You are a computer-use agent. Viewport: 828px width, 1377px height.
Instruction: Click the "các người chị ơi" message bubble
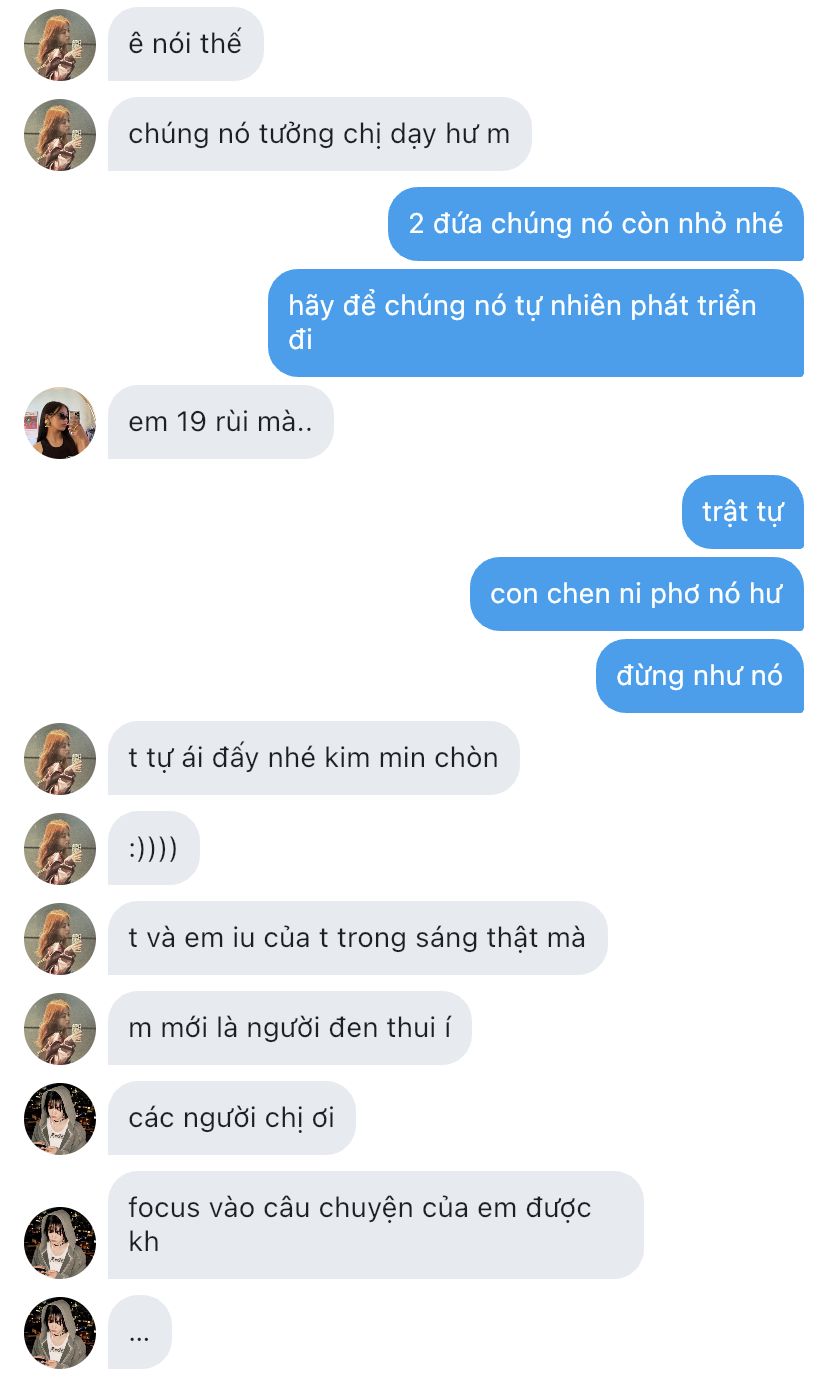click(x=232, y=1118)
